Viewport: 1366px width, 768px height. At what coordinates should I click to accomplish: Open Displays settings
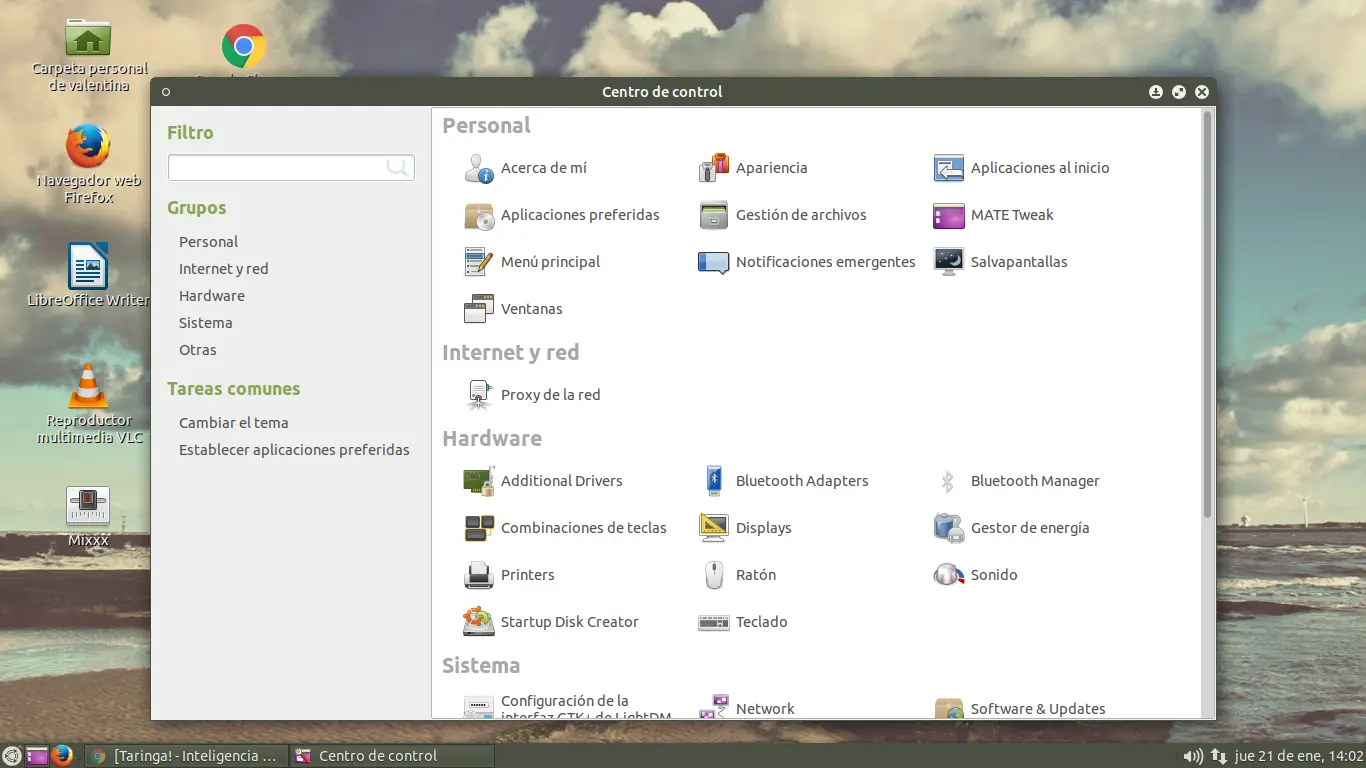(745, 528)
